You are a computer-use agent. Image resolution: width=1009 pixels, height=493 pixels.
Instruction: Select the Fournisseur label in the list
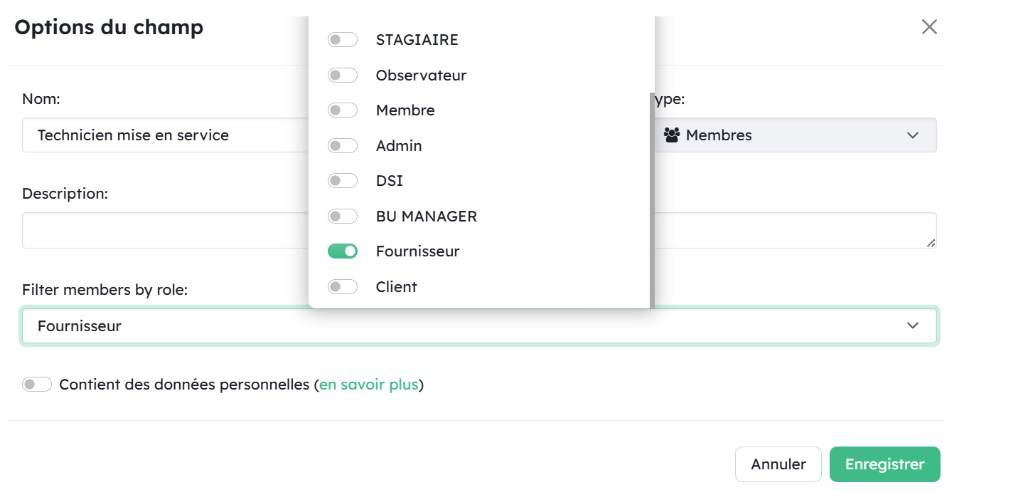[x=417, y=252]
